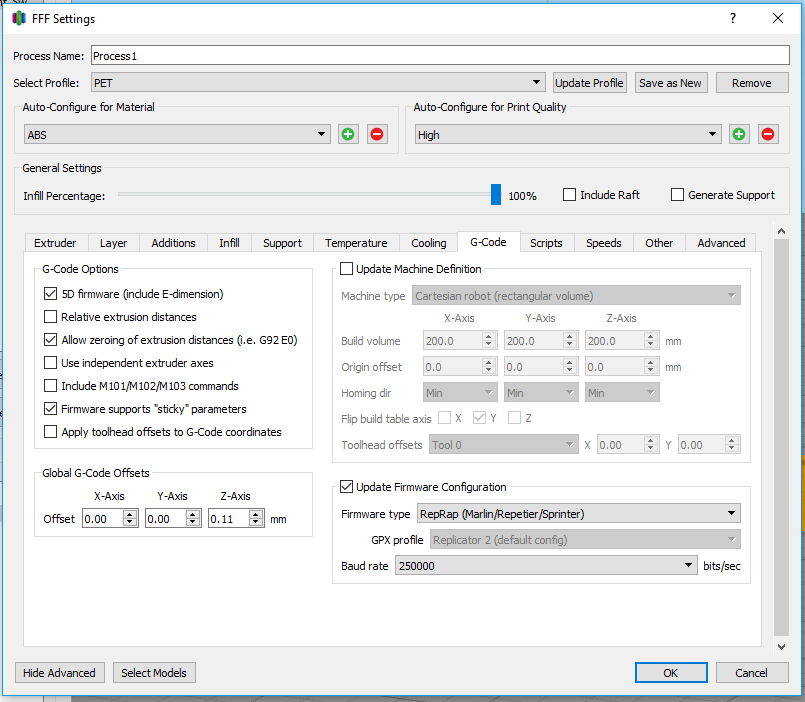The width and height of the screenshot is (805, 702).
Task: Switch to the Infill tab
Action: coord(229,243)
